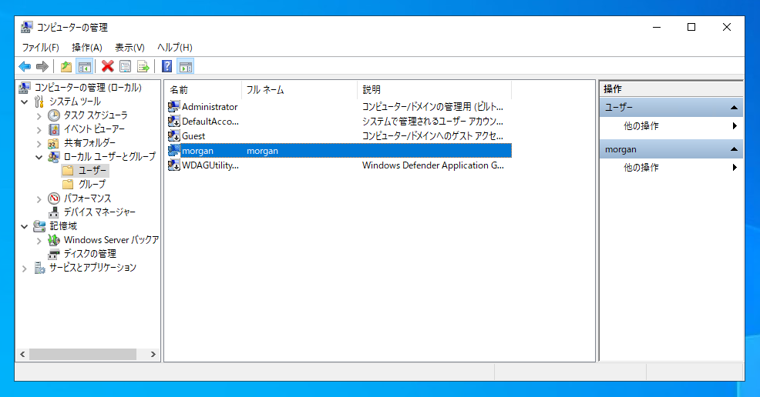760x397 pixels.
Task: Click the パフォーマンス tree icon
Action: click(x=54, y=198)
